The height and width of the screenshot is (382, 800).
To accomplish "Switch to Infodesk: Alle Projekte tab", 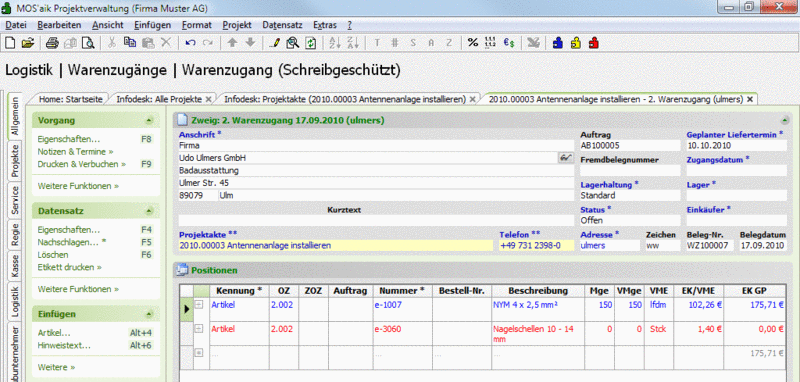I will [159, 99].
